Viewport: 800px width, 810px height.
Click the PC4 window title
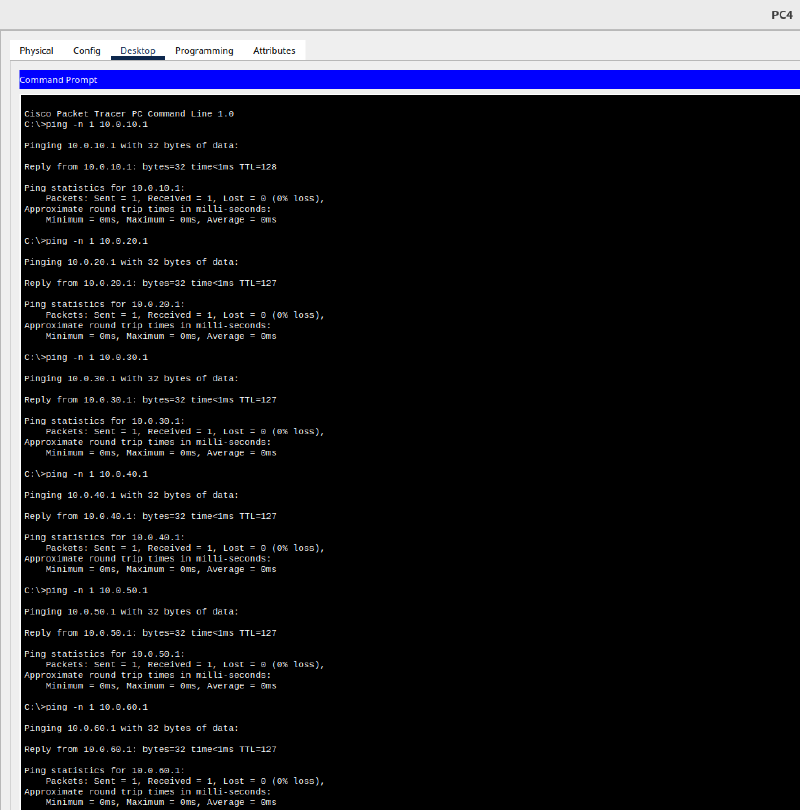tap(782, 15)
